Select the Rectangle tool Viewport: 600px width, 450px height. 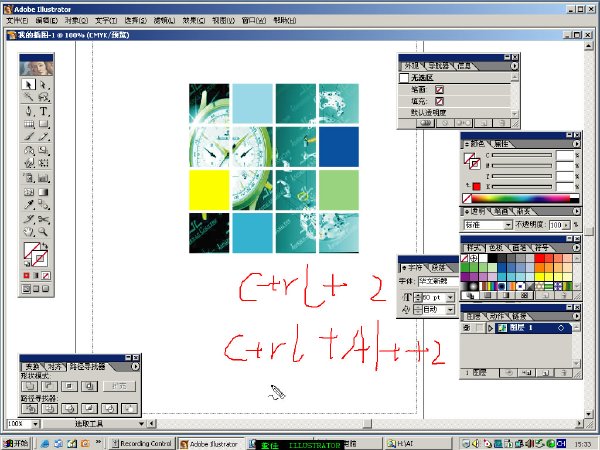44,124
